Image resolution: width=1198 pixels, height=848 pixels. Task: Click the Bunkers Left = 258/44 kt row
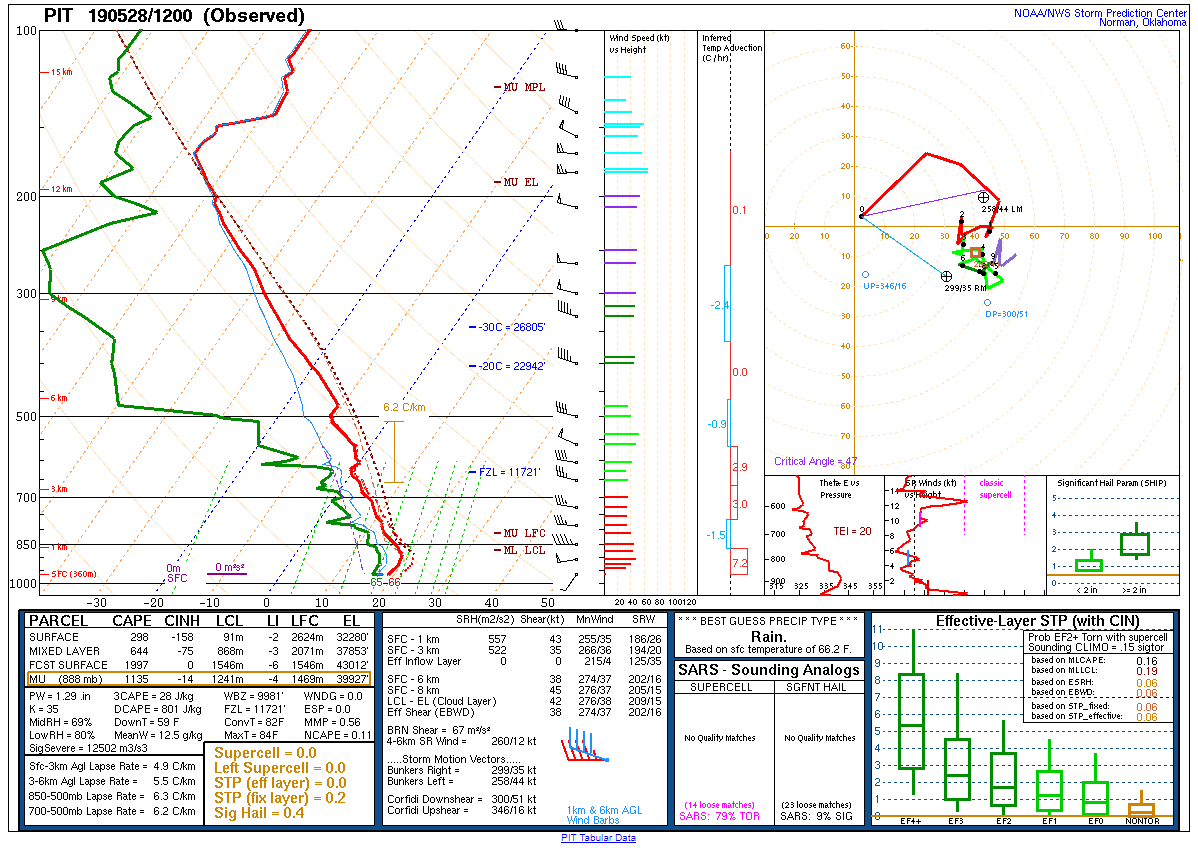point(461,782)
